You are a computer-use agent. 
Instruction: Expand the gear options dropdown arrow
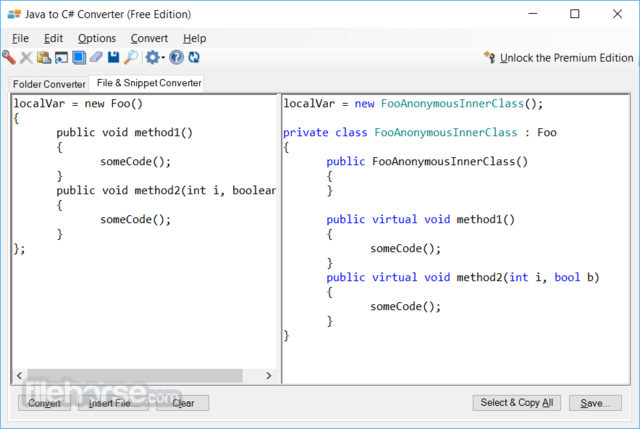pos(163,58)
